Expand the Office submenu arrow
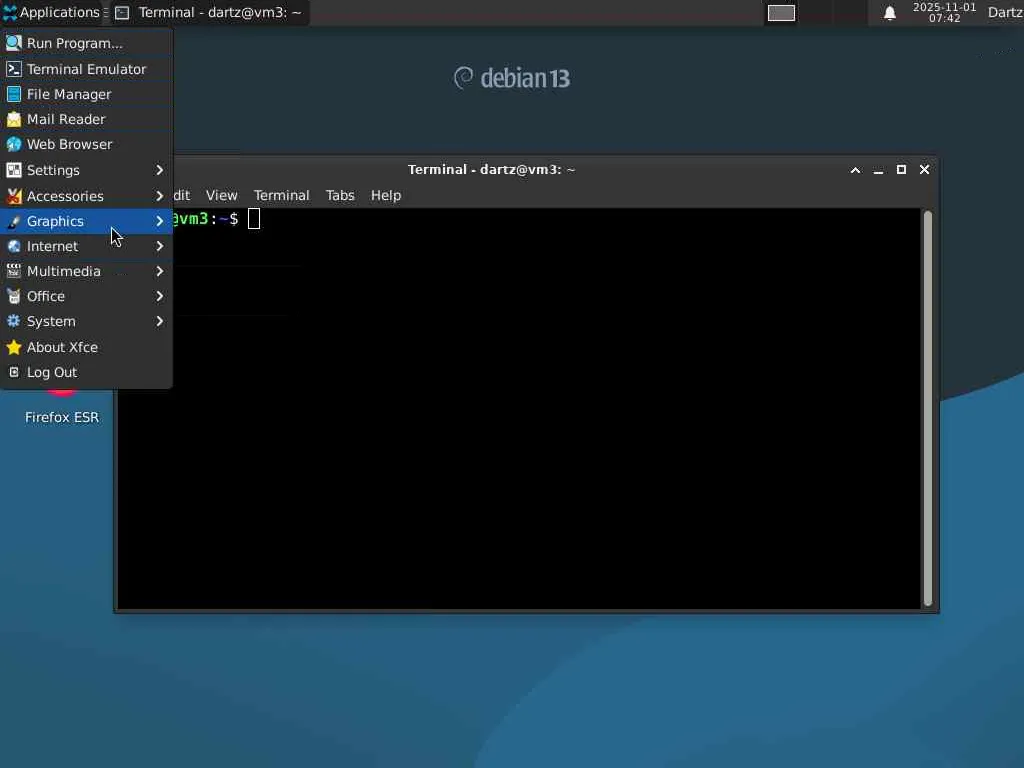Screen dimensions: 1024x768 point(159,296)
